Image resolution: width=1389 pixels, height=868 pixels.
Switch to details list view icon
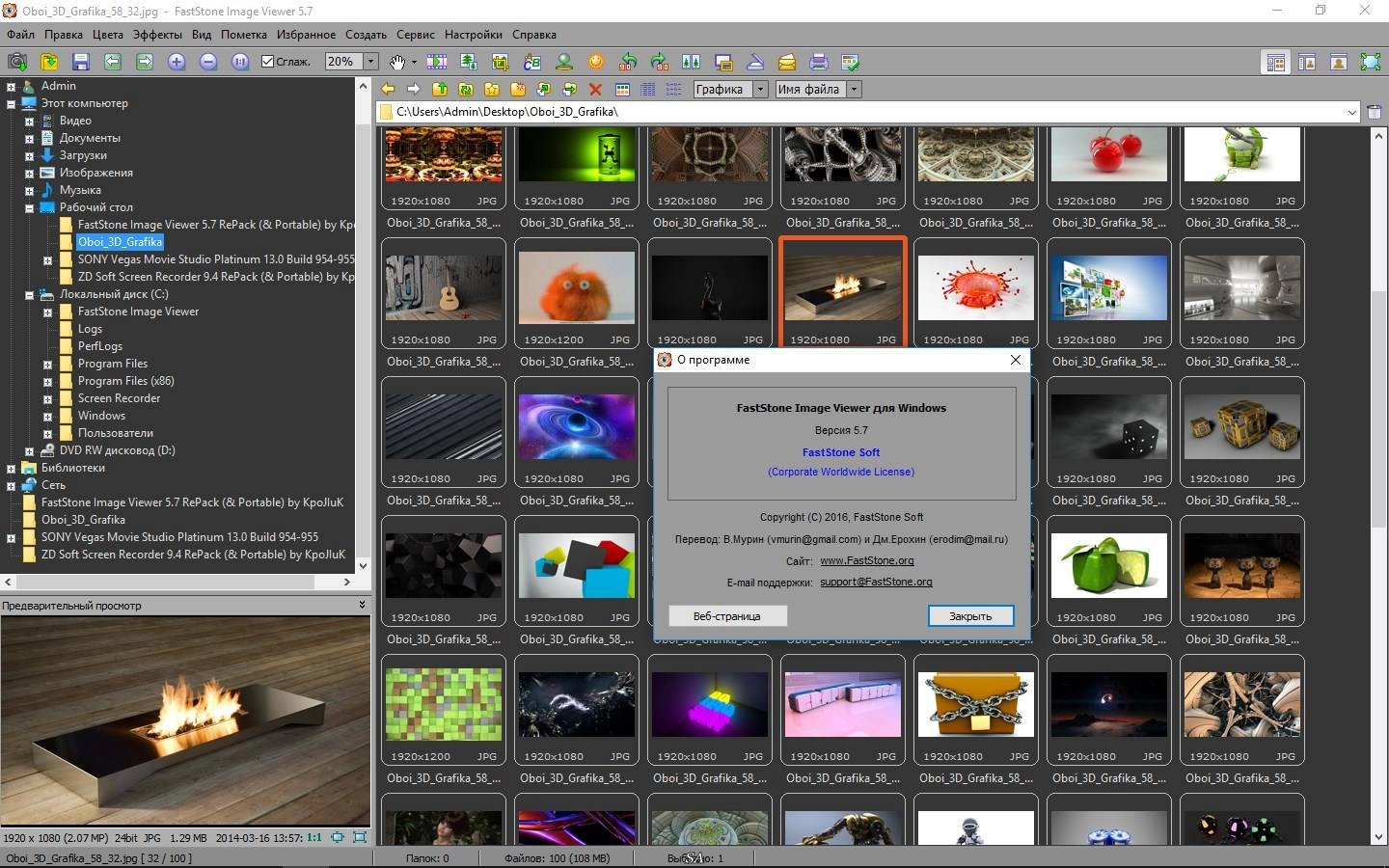pos(648,89)
